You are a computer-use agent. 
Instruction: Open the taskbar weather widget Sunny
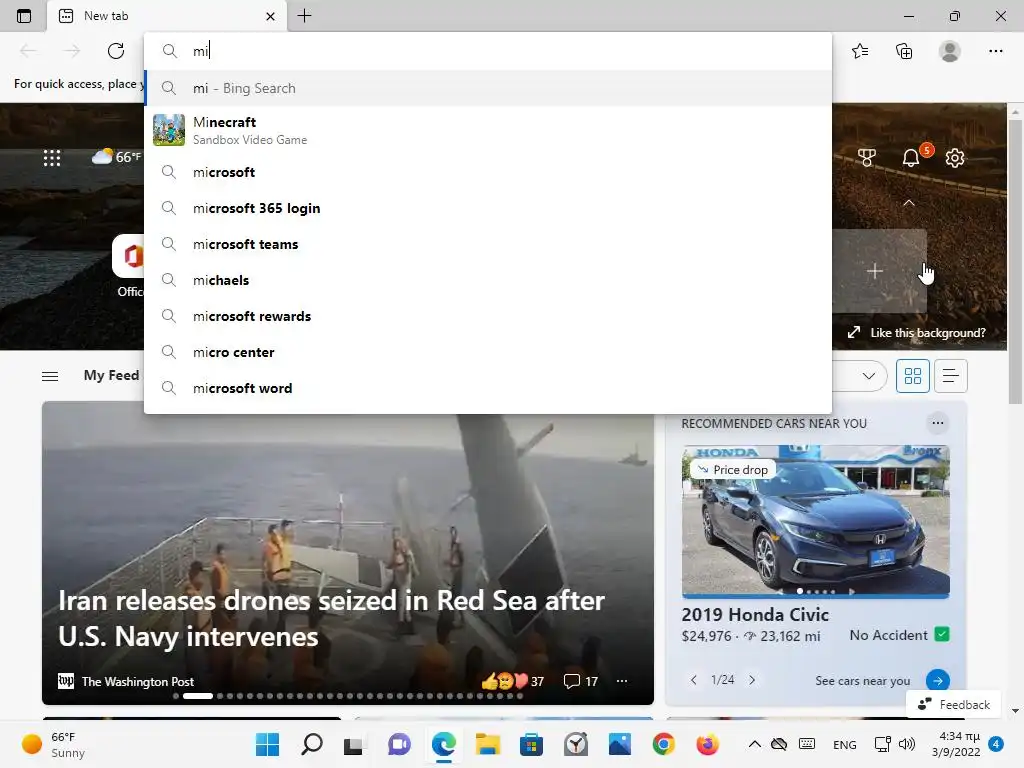(x=54, y=744)
